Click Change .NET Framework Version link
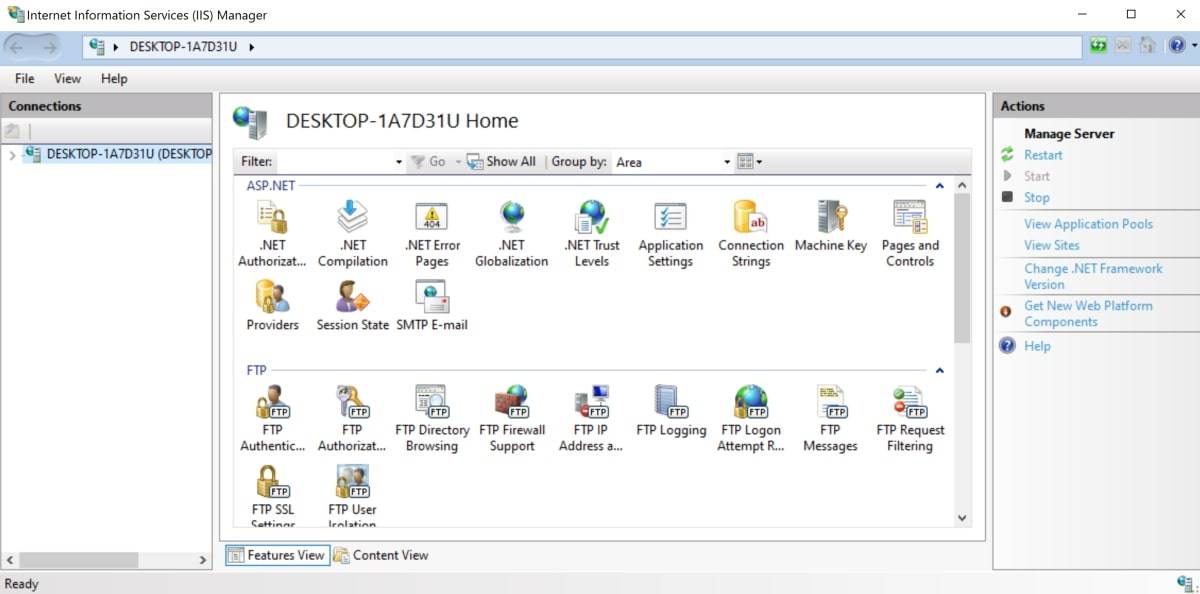 1093,276
